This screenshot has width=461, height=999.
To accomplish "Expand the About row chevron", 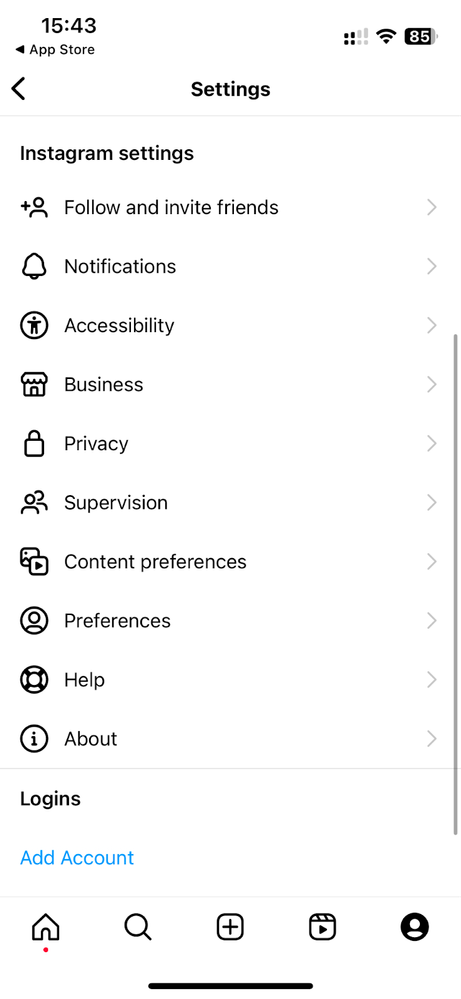I will click(432, 739).
